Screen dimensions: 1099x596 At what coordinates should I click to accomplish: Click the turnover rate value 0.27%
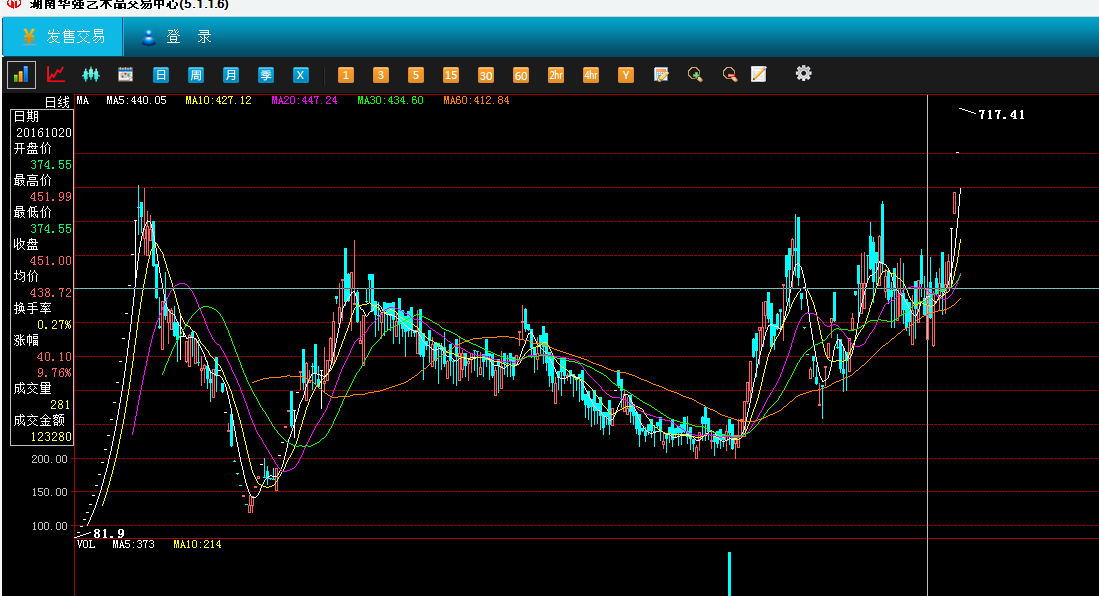[54, 325]
